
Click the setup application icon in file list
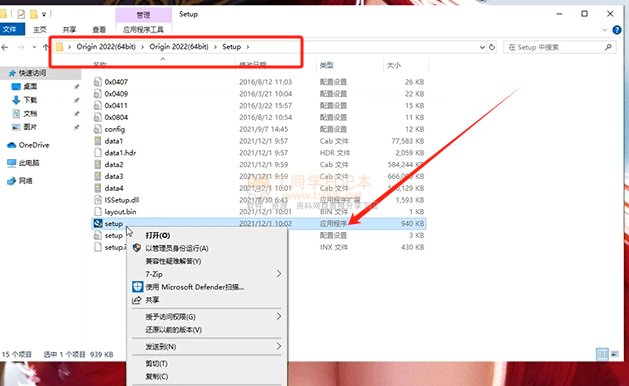pos(98,223)
